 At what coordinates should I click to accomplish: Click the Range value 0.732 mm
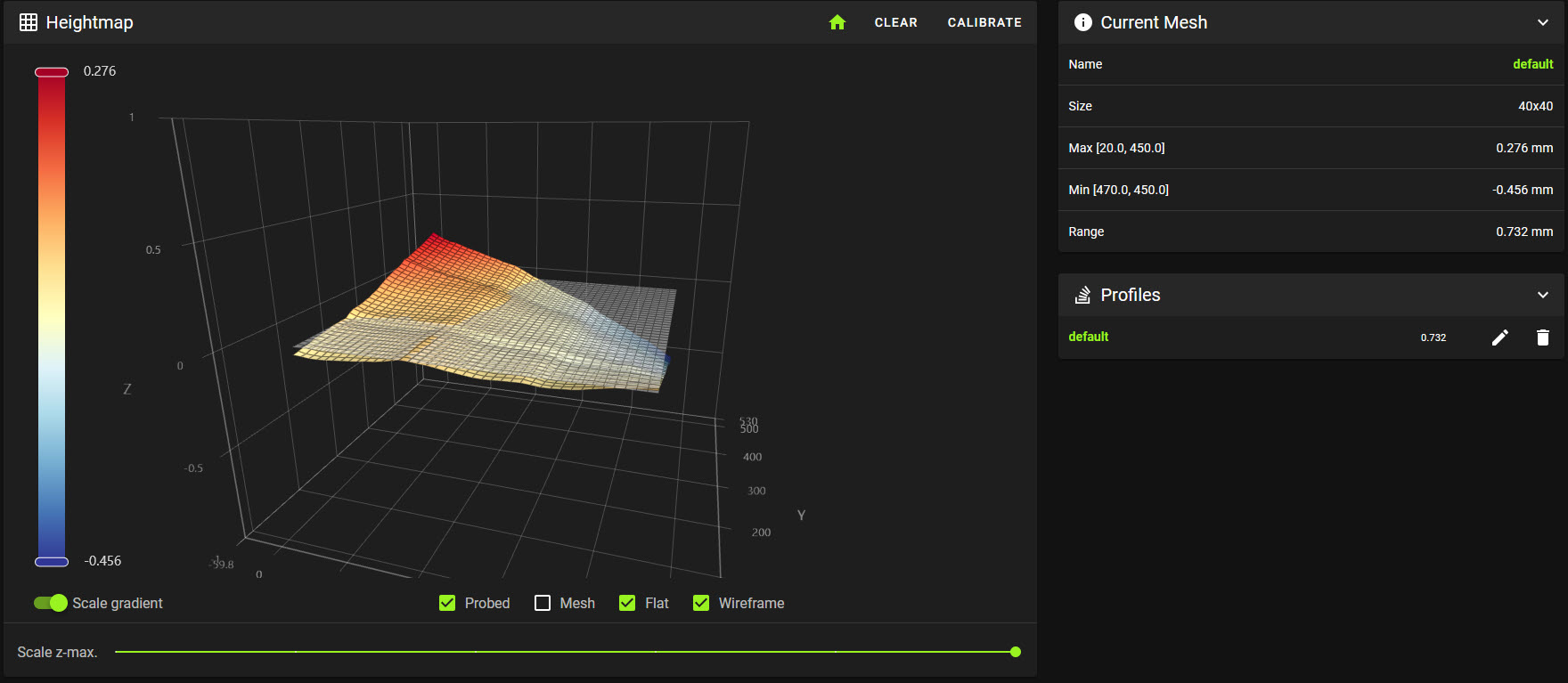(1524, 232)
